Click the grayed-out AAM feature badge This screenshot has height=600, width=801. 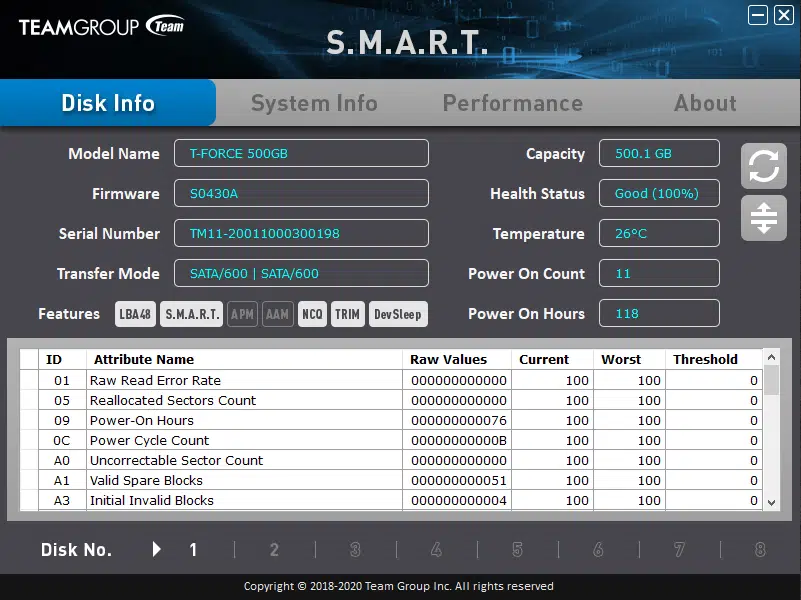[x=277, y=314]
